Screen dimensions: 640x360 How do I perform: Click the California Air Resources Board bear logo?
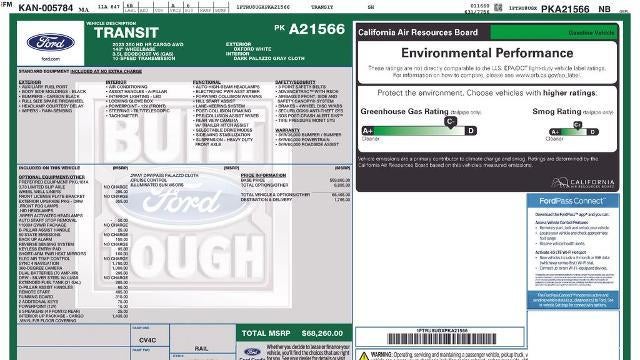click(582, 182)
